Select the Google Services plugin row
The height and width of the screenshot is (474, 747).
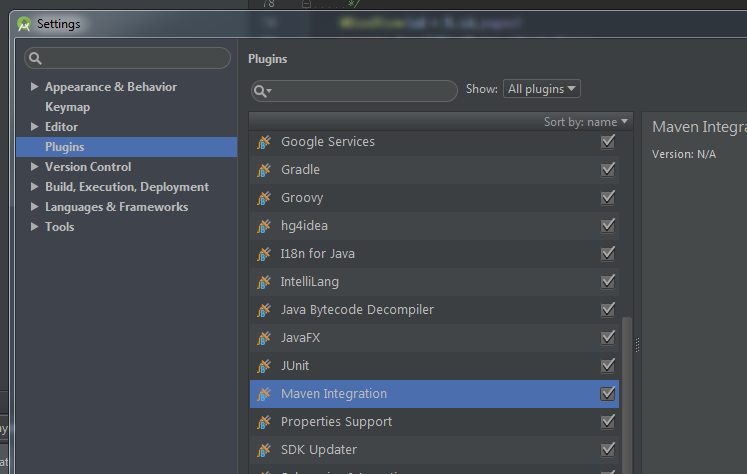coord(434,142)
